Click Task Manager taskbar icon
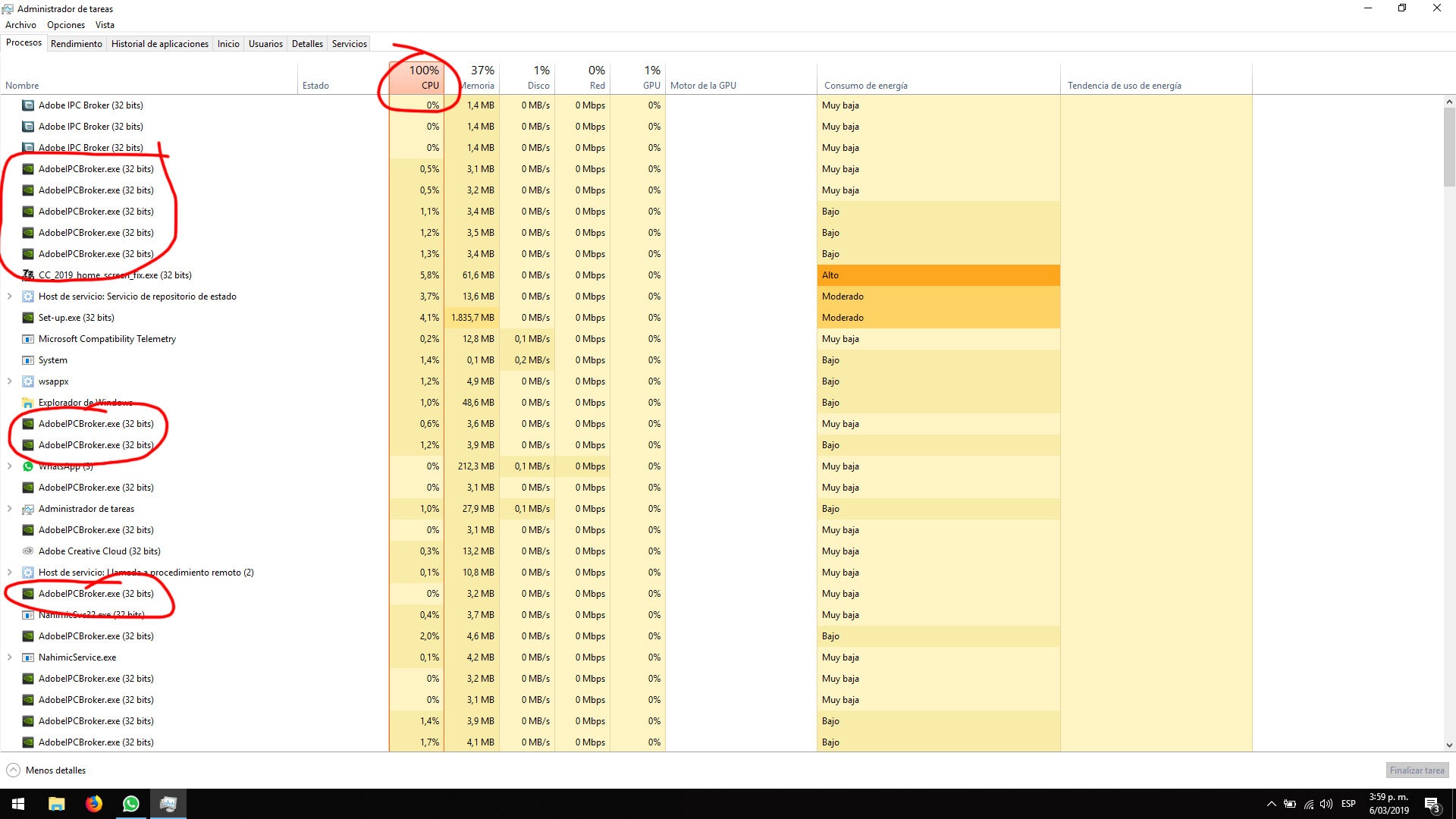Viewport: 1456px width, 819px height. point(168,804)
